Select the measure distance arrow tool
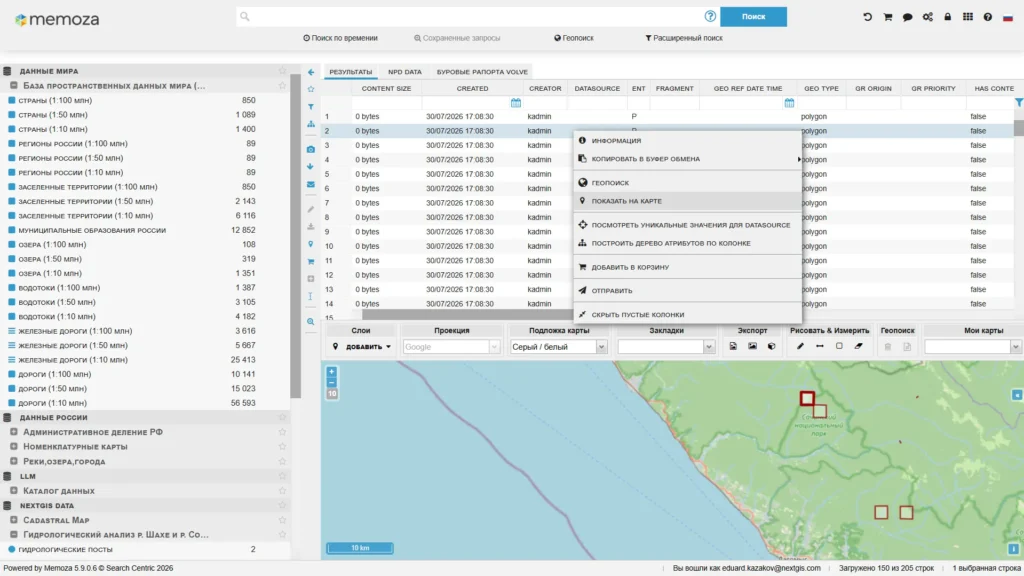1024x576 pixels. click(x=820, y=346)
